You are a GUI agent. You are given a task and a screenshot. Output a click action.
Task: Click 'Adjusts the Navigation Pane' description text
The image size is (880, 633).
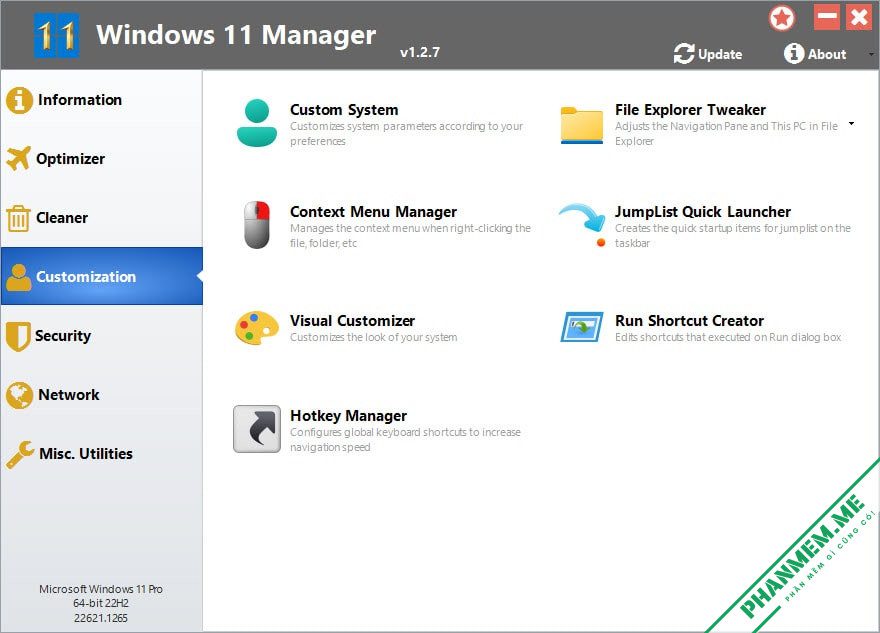pos(726,134)
